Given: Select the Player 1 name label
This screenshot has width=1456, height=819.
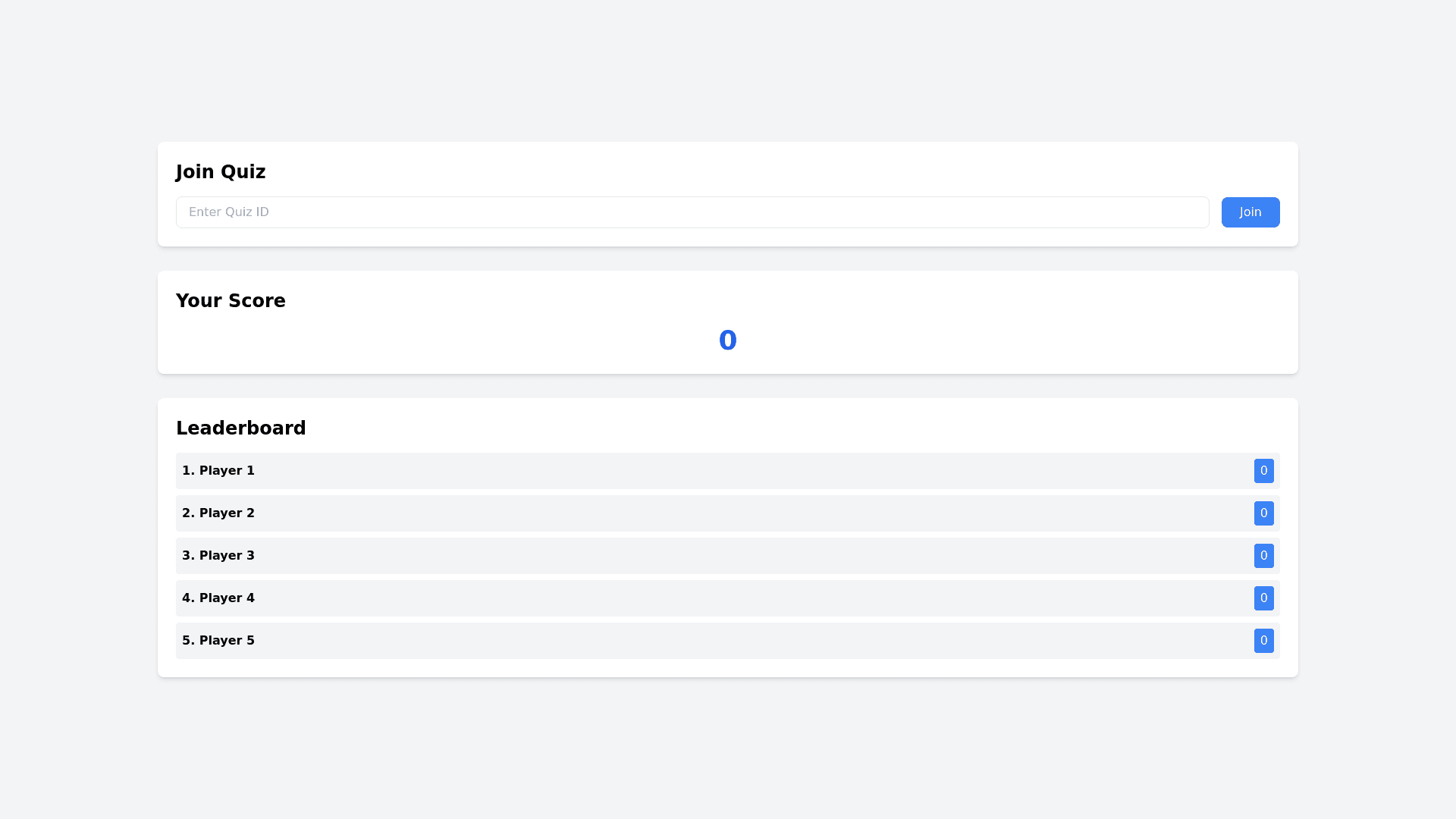Looking at the screenshot, I should click(x=218, y=471).
